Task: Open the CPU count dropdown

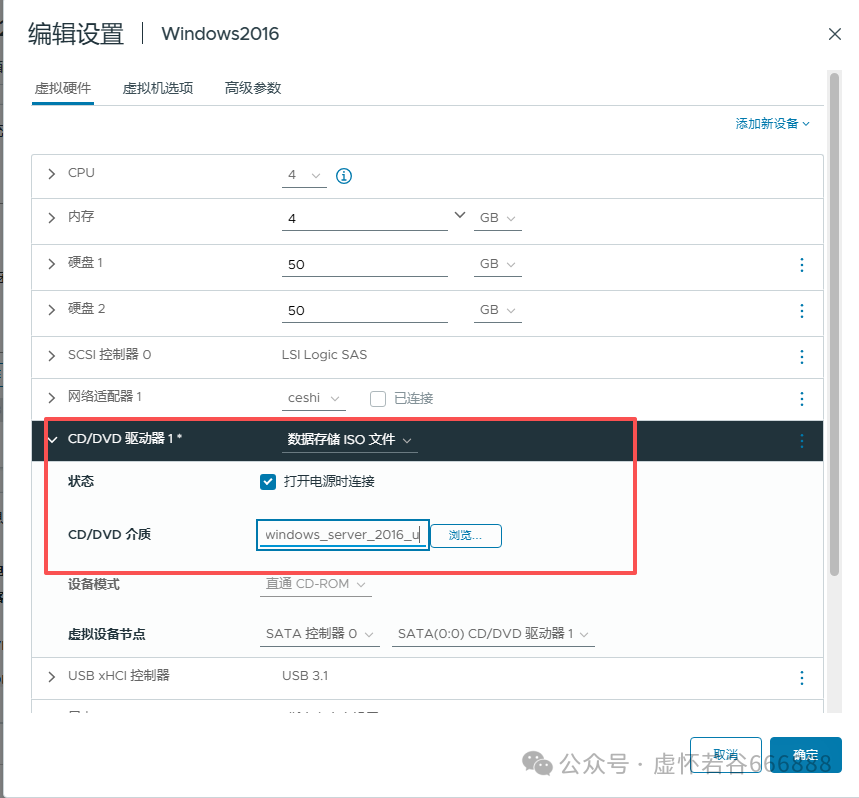Action: point(304,176)
